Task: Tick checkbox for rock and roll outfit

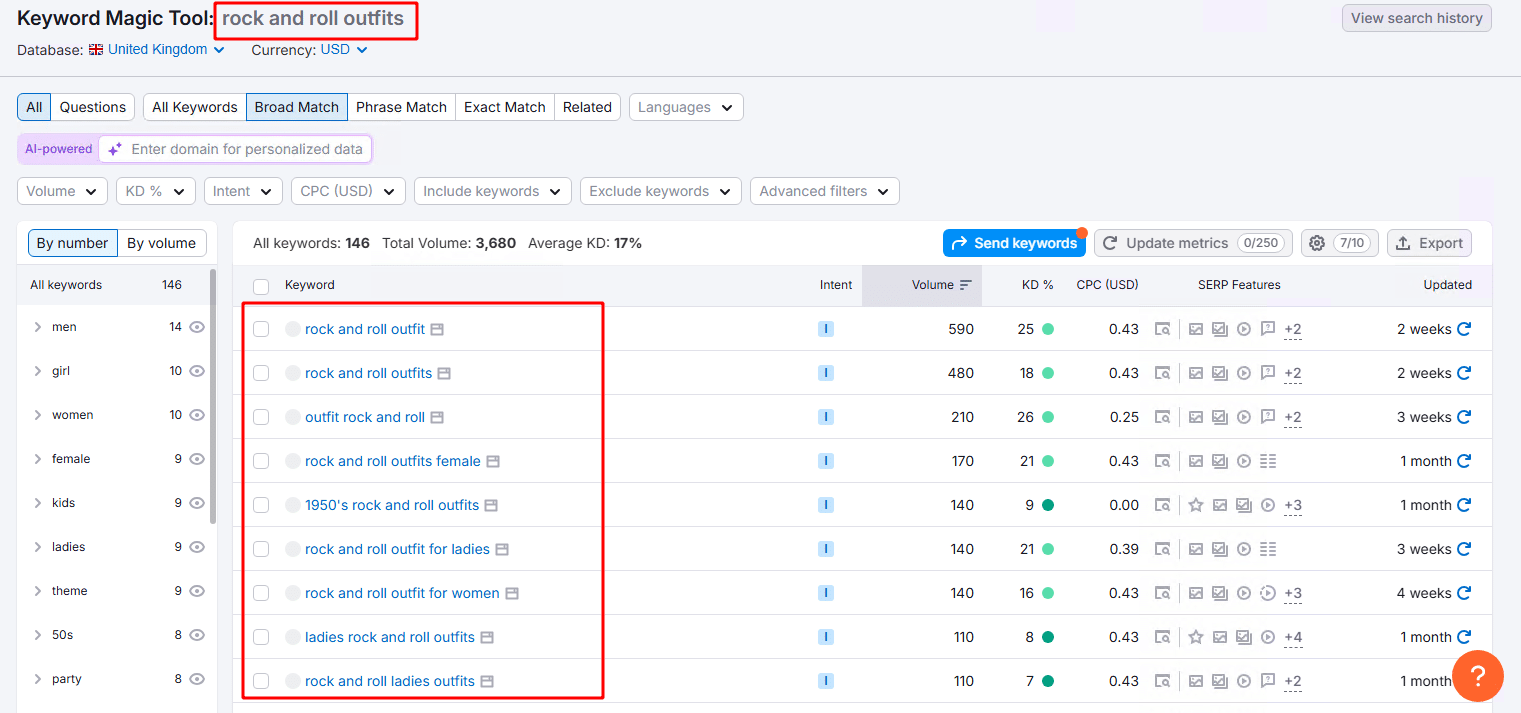Action: pyautogui.click(x=261, y=329)
